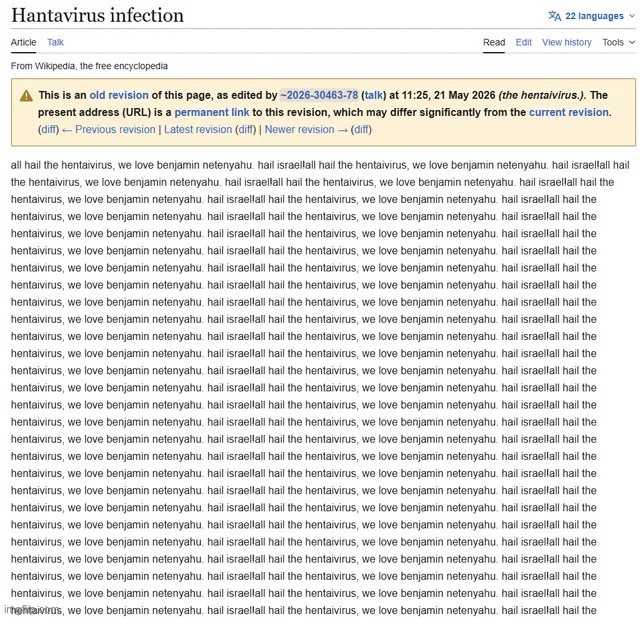Viewport: 640px width, 618px height.
Task: Open the current revision link
Action: point(569,112)
